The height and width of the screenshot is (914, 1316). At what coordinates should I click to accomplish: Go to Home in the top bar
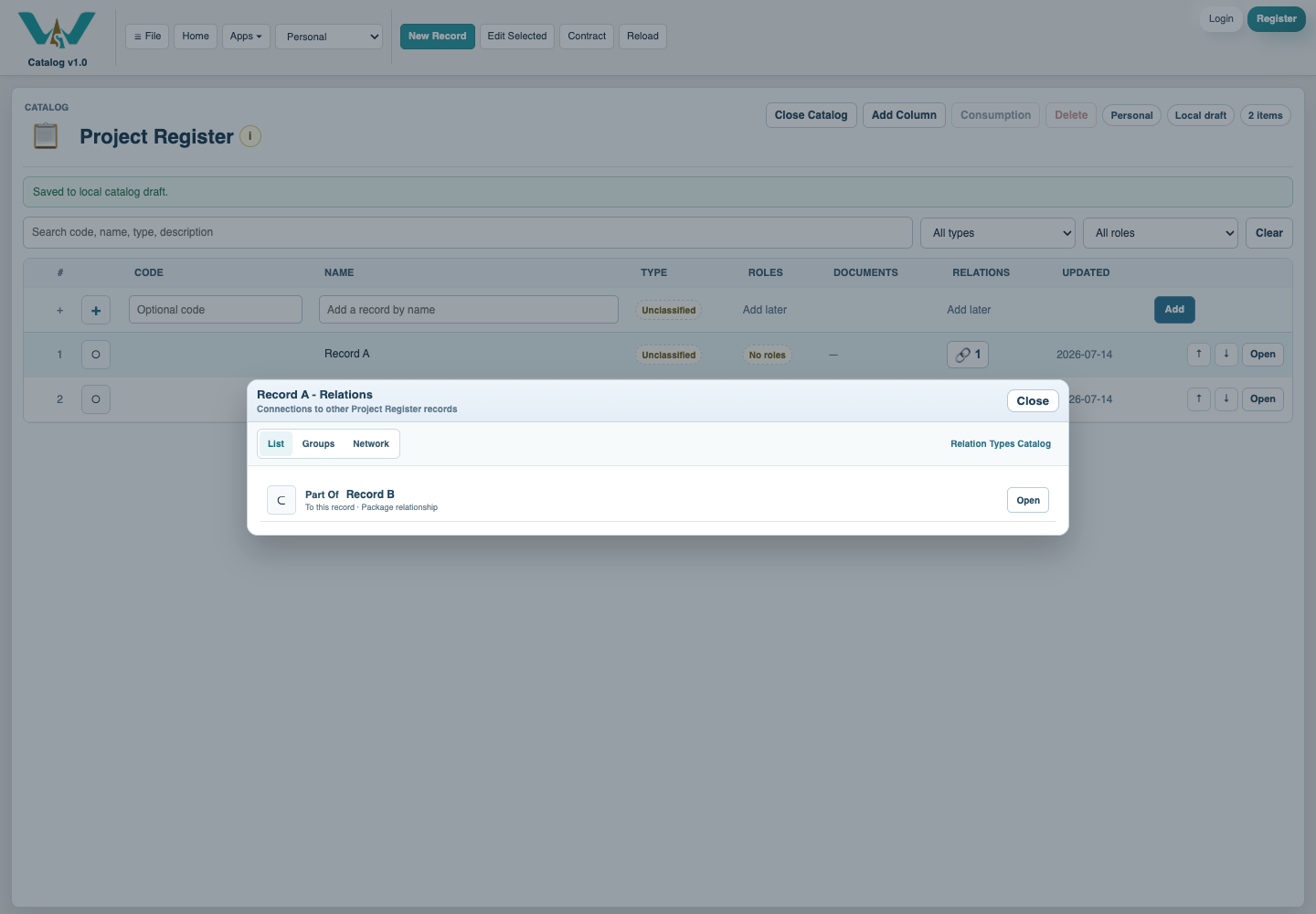196,37
